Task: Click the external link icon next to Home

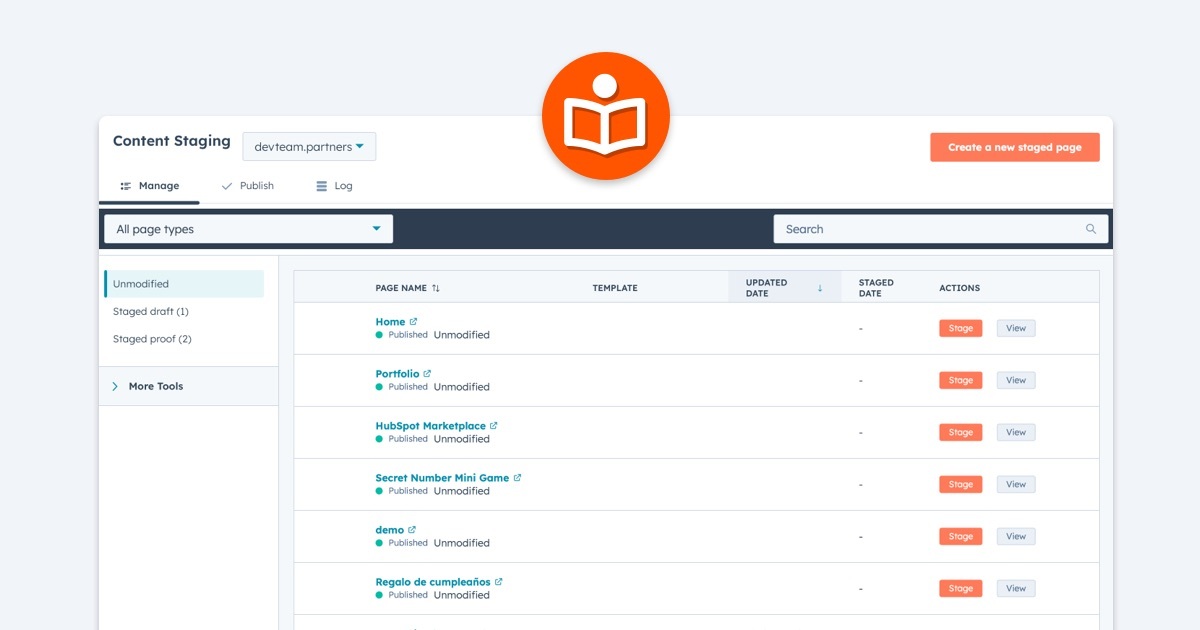Action: 411,321
